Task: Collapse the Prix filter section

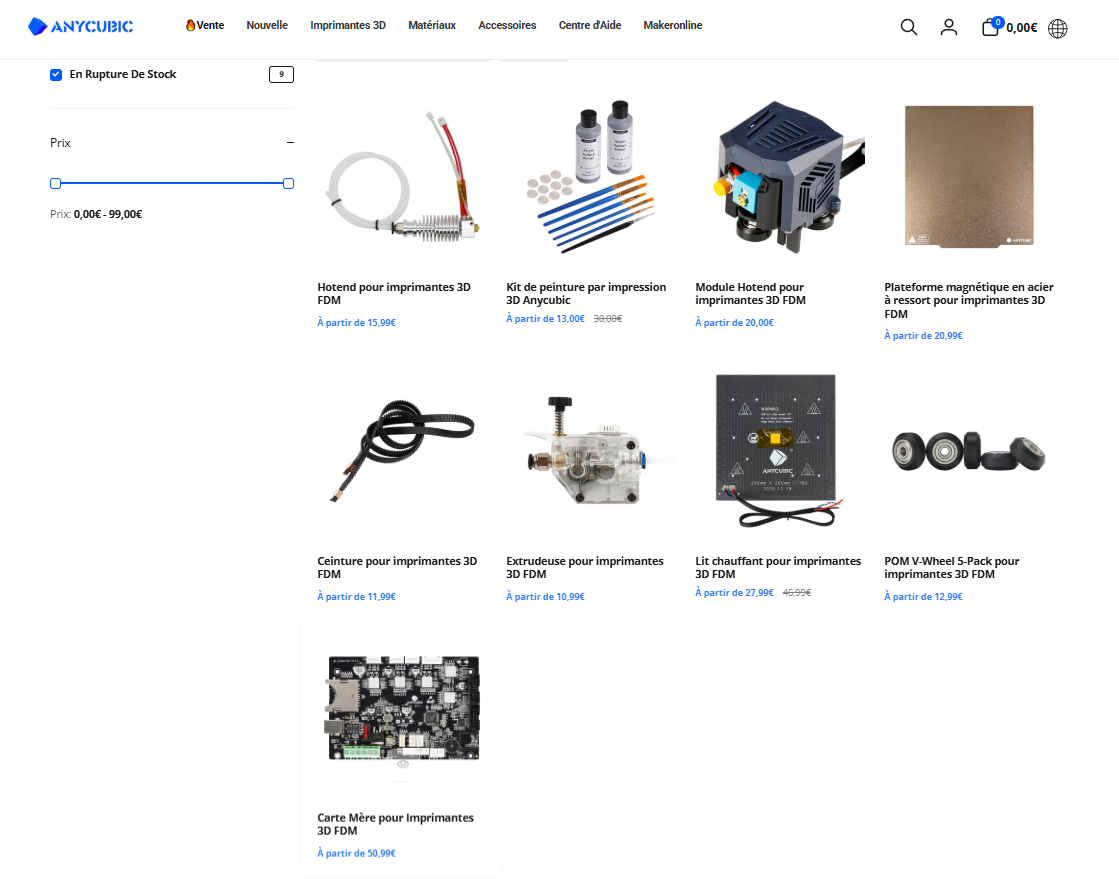Action: [x=290, y=143]
